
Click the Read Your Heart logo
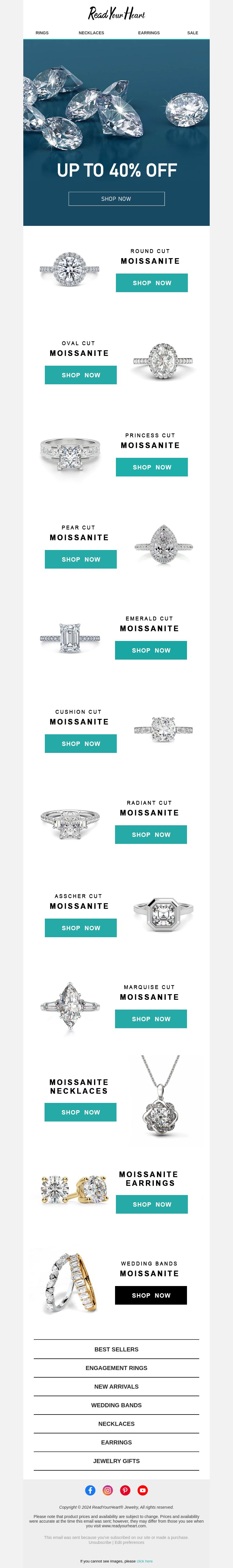point(116,13)
